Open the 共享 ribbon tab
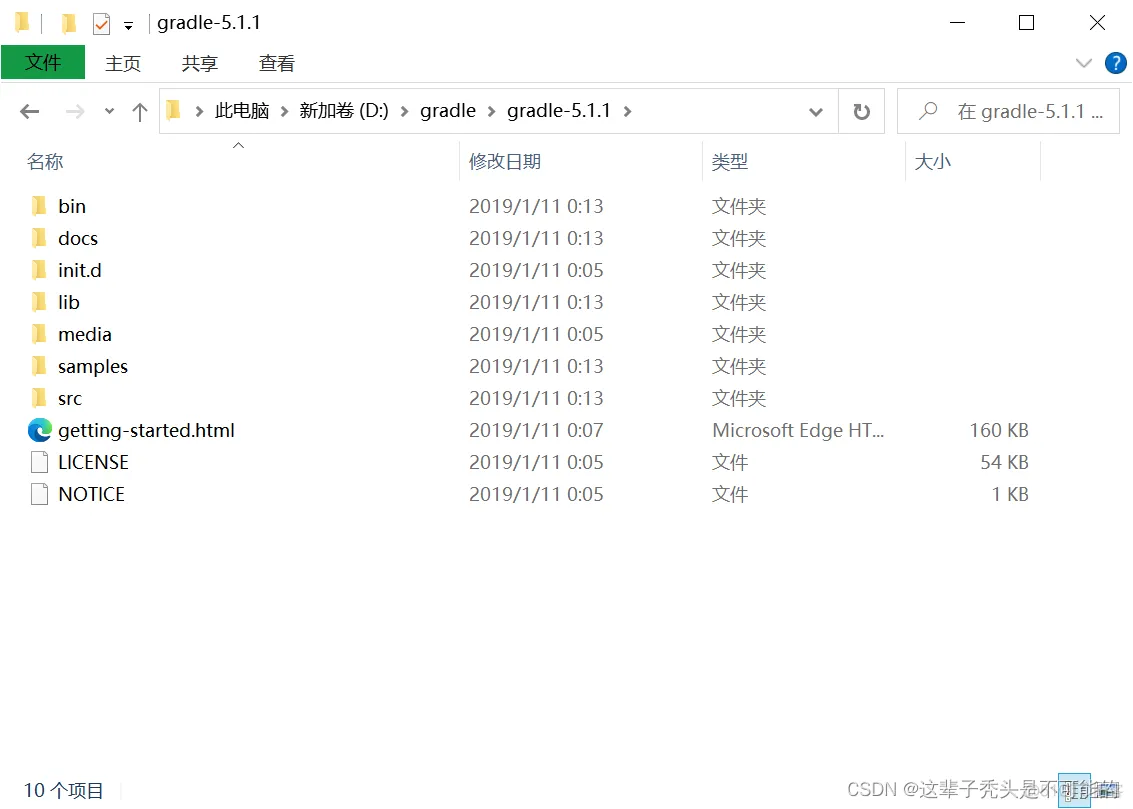The width and height of the screenshot is (1133, 809). point(199,64)
